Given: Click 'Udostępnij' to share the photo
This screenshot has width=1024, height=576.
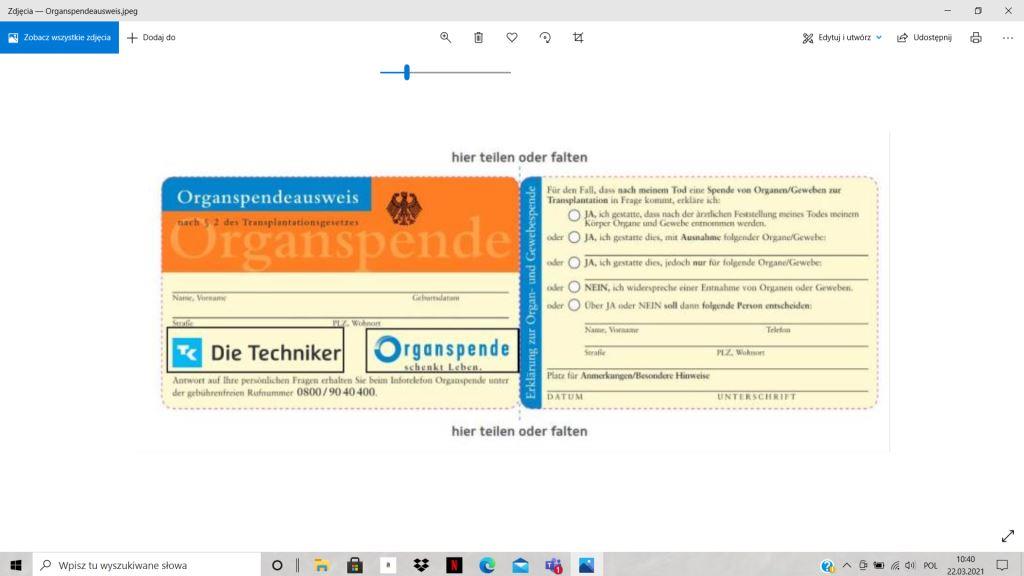Looking at the screenshot, I should pos(924,37).
